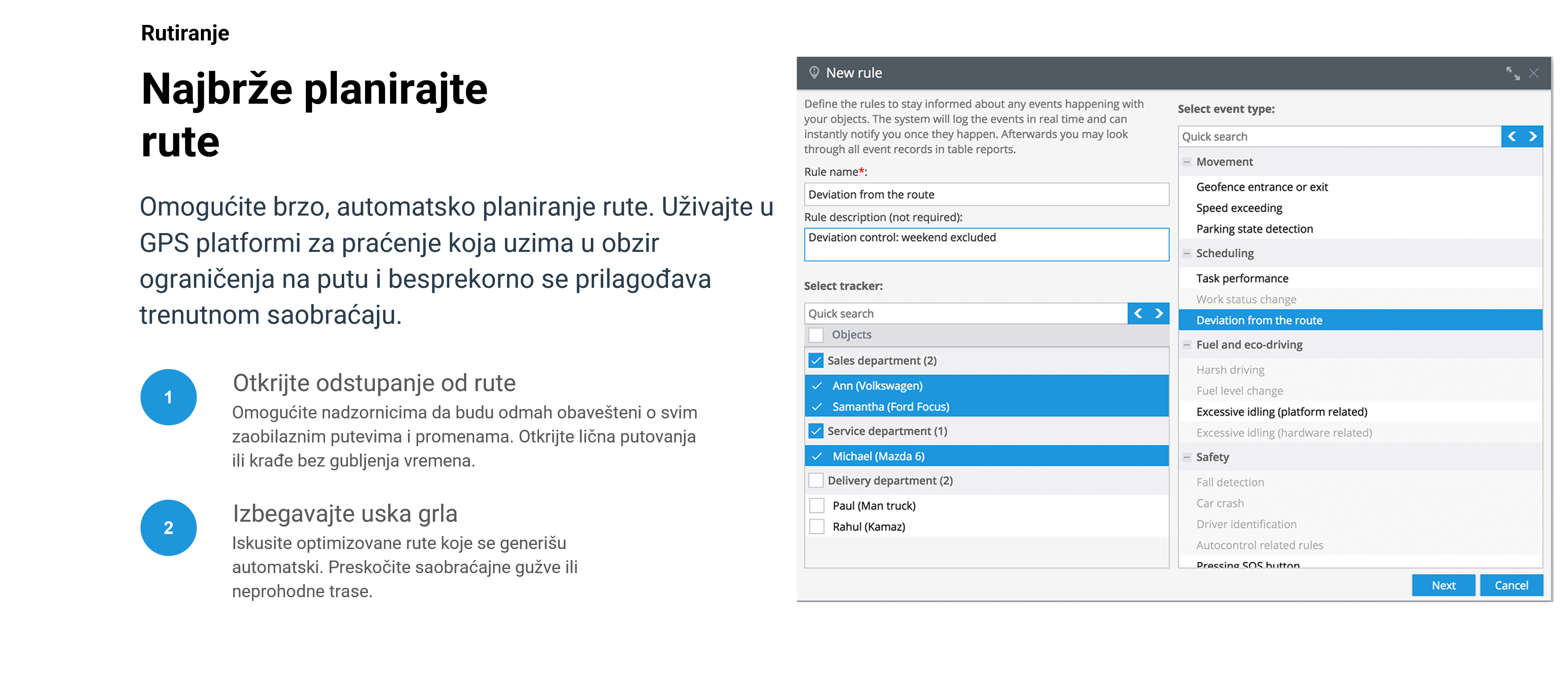Collapse the Fuel and eco-driving group
1568x676 pixels.
coord(1186,345)
